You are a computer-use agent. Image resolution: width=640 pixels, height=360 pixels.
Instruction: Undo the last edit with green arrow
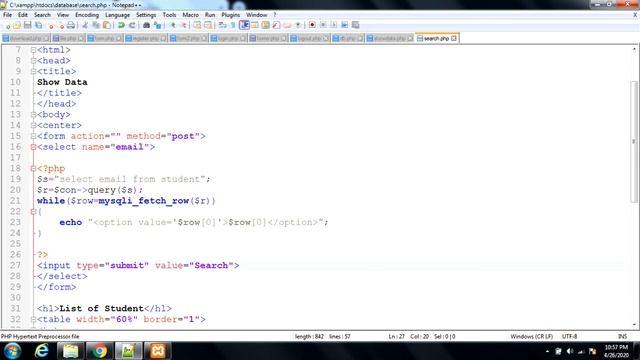pyautogui.click(x=121, y=25)
